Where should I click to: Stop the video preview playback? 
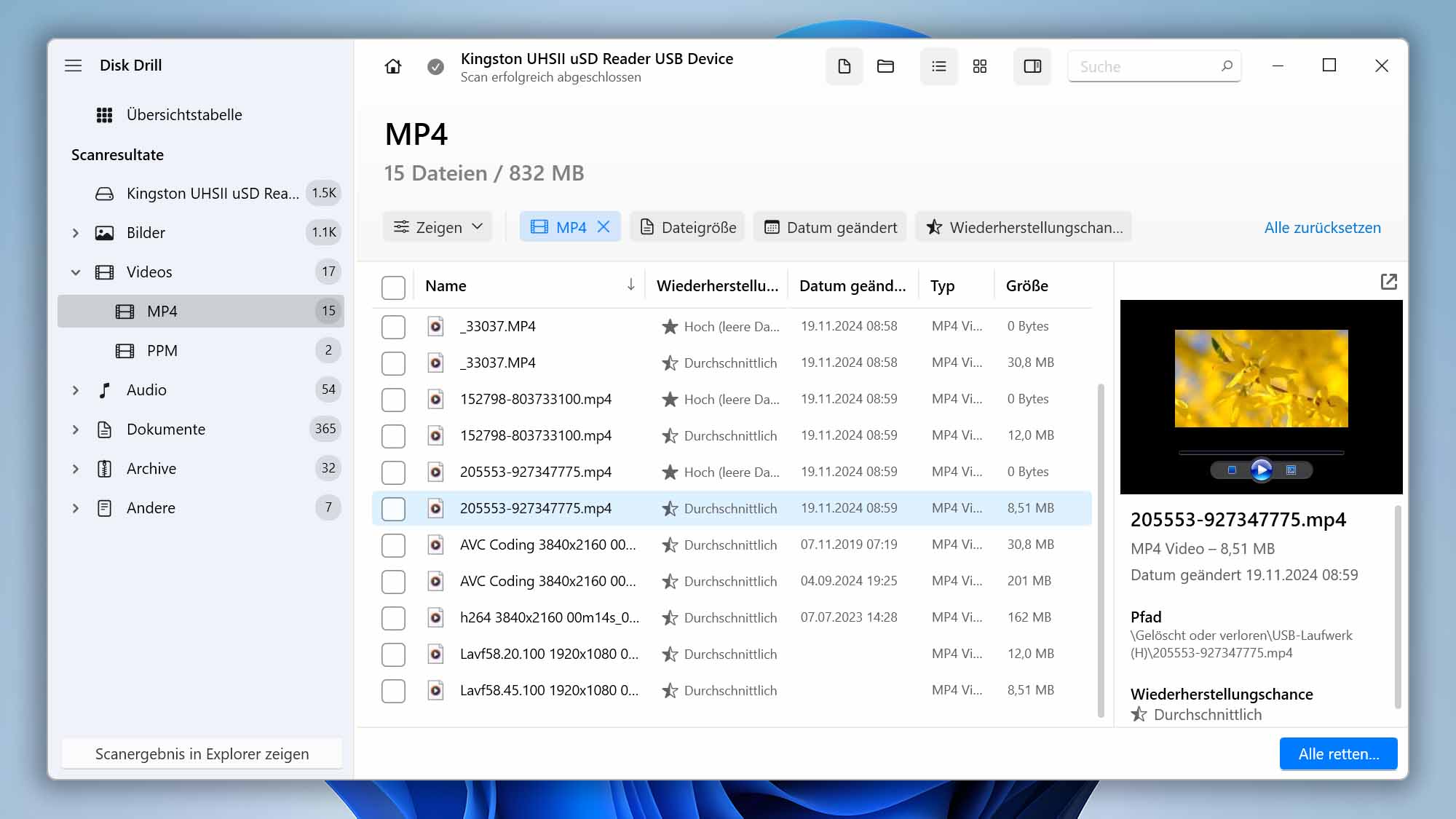click(1232, 470)
